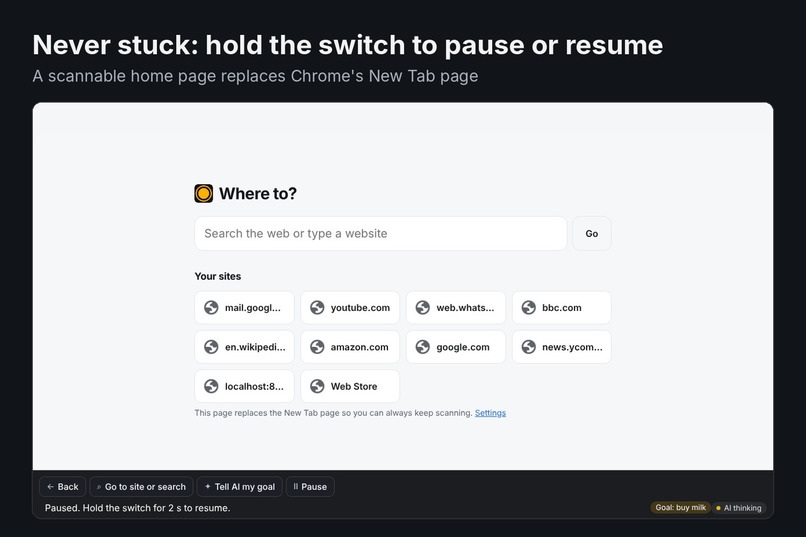Click the sparkle icon in Tell AI my goal
The width and height of the screenshot is (806, 537).
click(208, 487)
